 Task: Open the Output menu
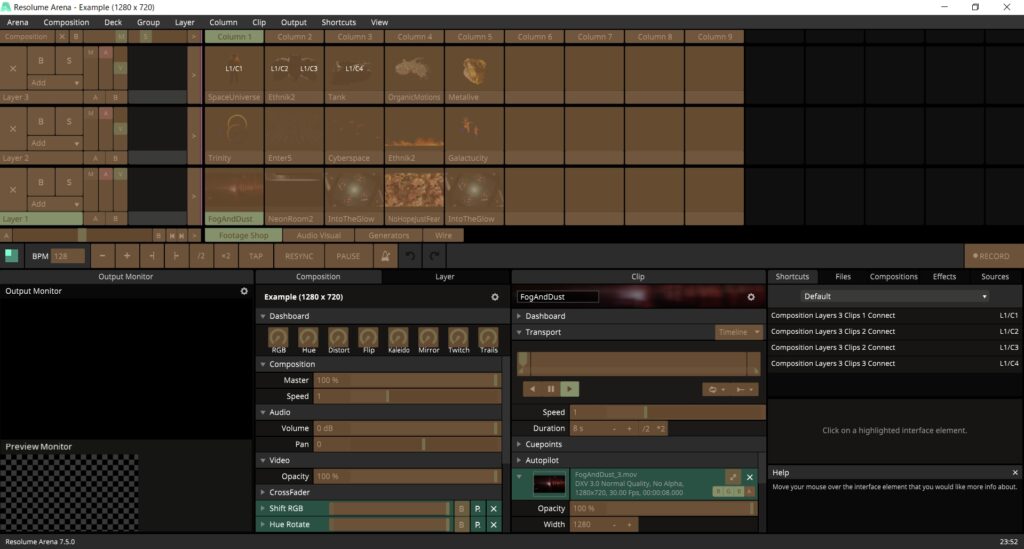[x=293, y=22]
